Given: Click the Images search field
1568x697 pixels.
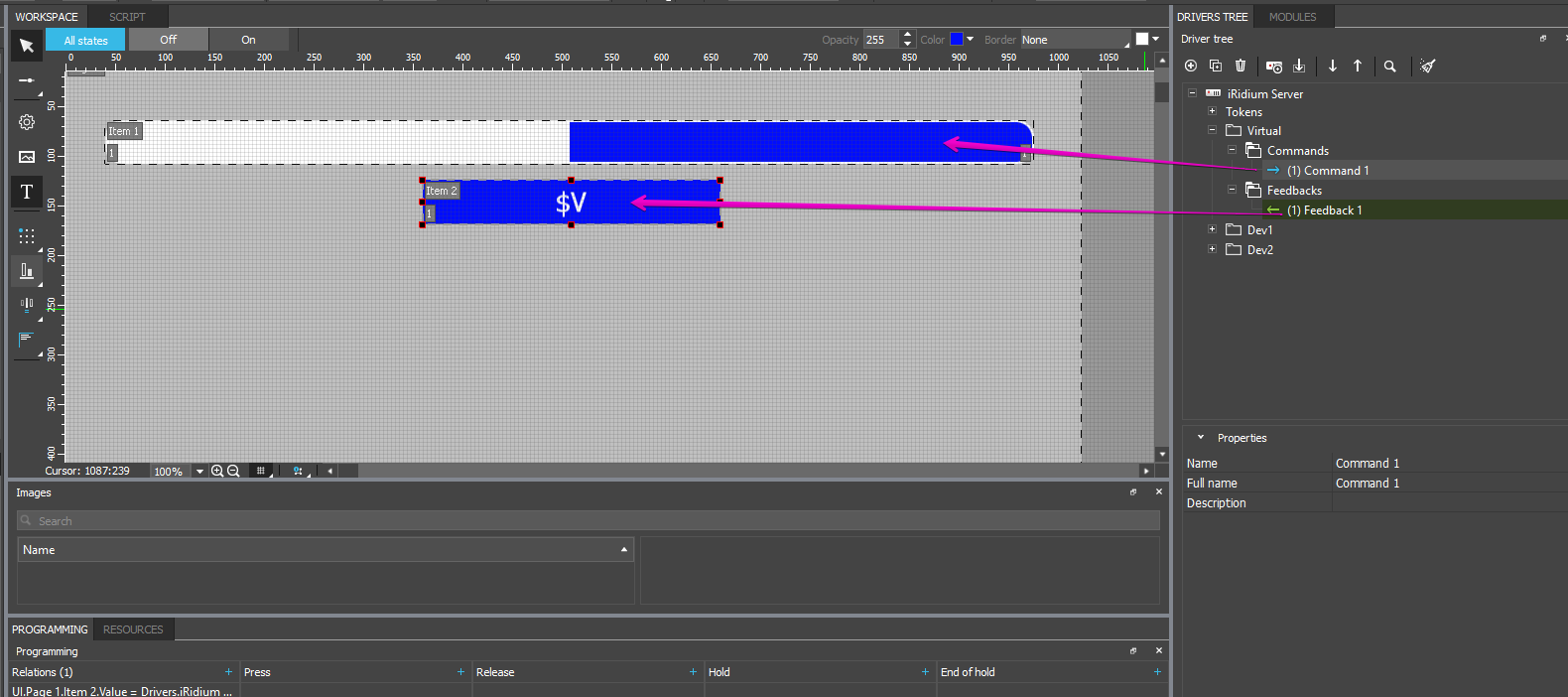Looking at the screenshot, I should (x=588, y=520).
